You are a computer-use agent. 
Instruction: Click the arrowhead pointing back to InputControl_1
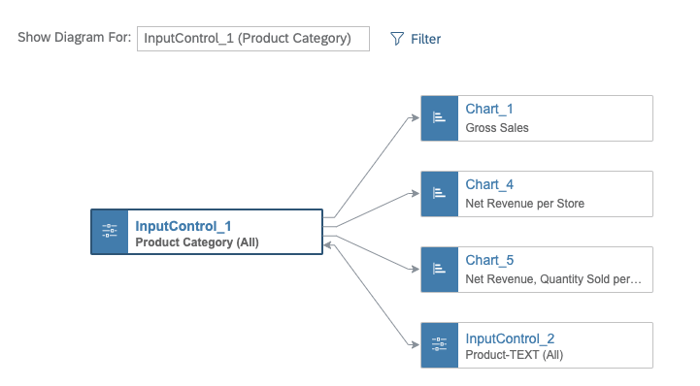pyautogui.click(x=328, y=245)
